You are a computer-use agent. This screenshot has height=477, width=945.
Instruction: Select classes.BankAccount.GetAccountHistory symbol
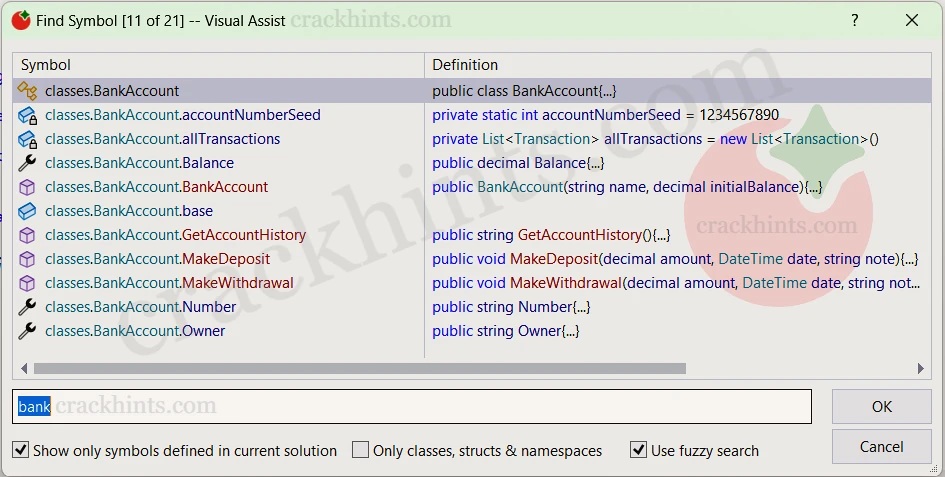coord(175,235)
